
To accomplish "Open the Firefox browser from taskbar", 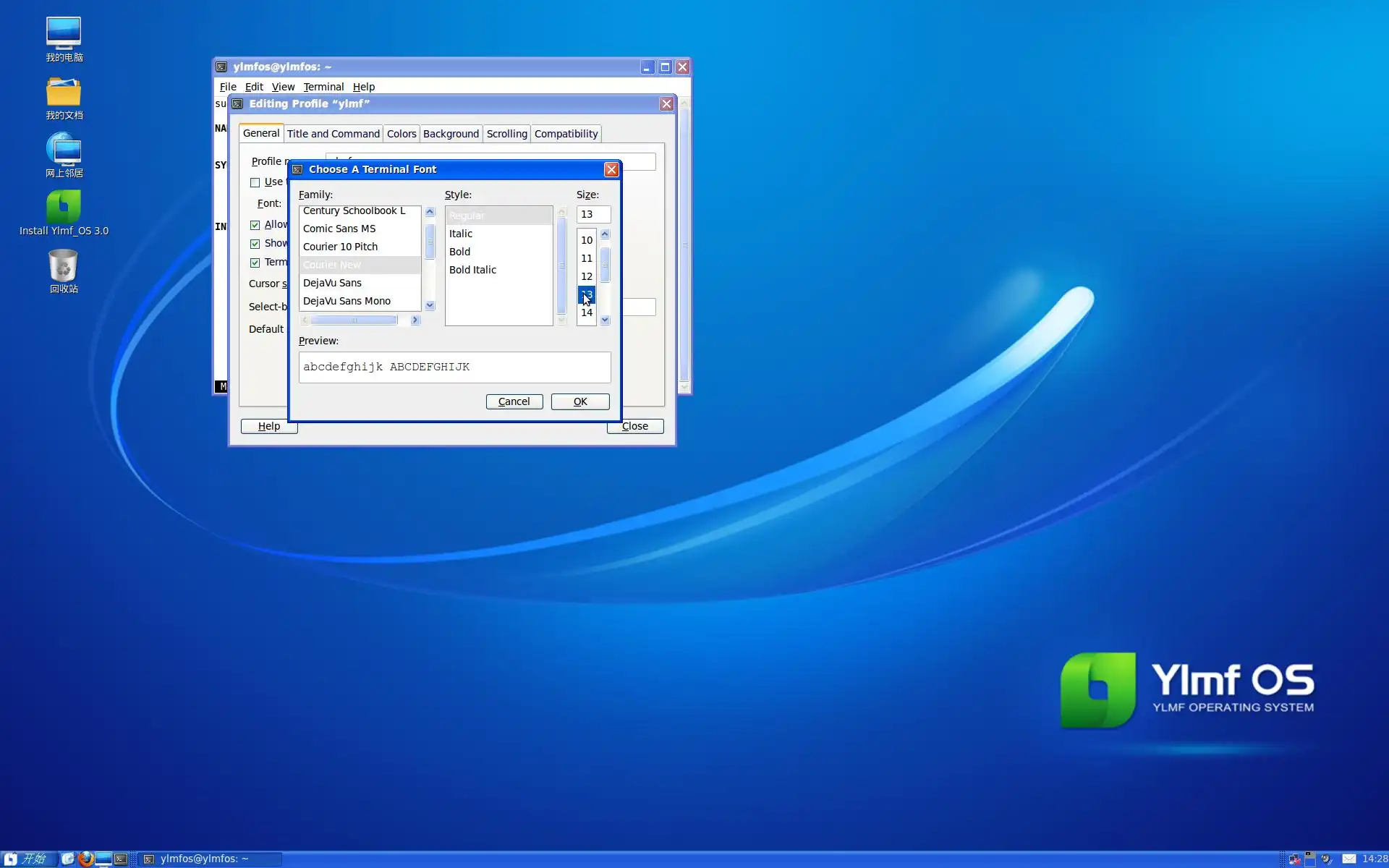I will coord(86,859).
